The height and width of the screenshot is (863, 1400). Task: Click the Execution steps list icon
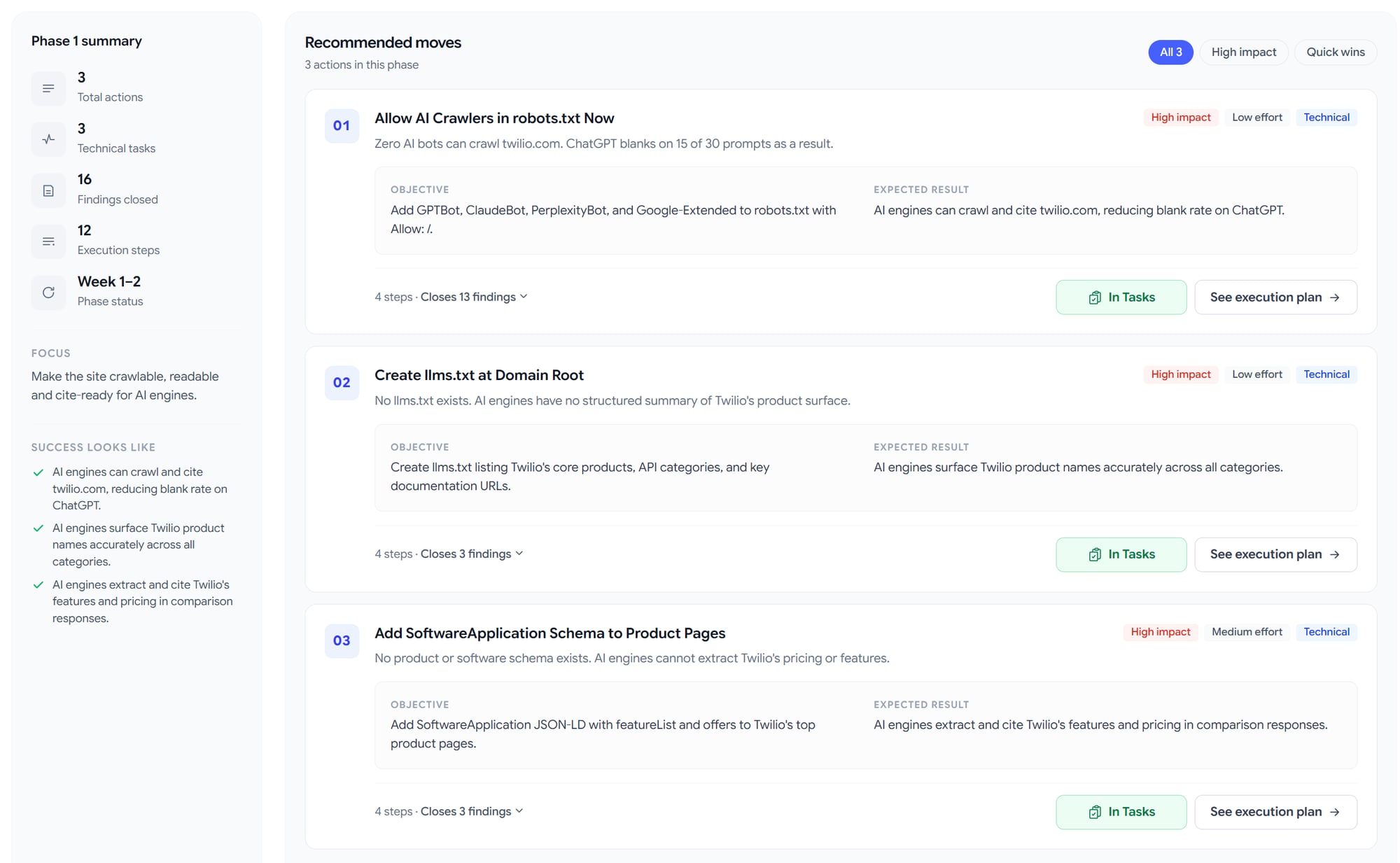point(48,241)
